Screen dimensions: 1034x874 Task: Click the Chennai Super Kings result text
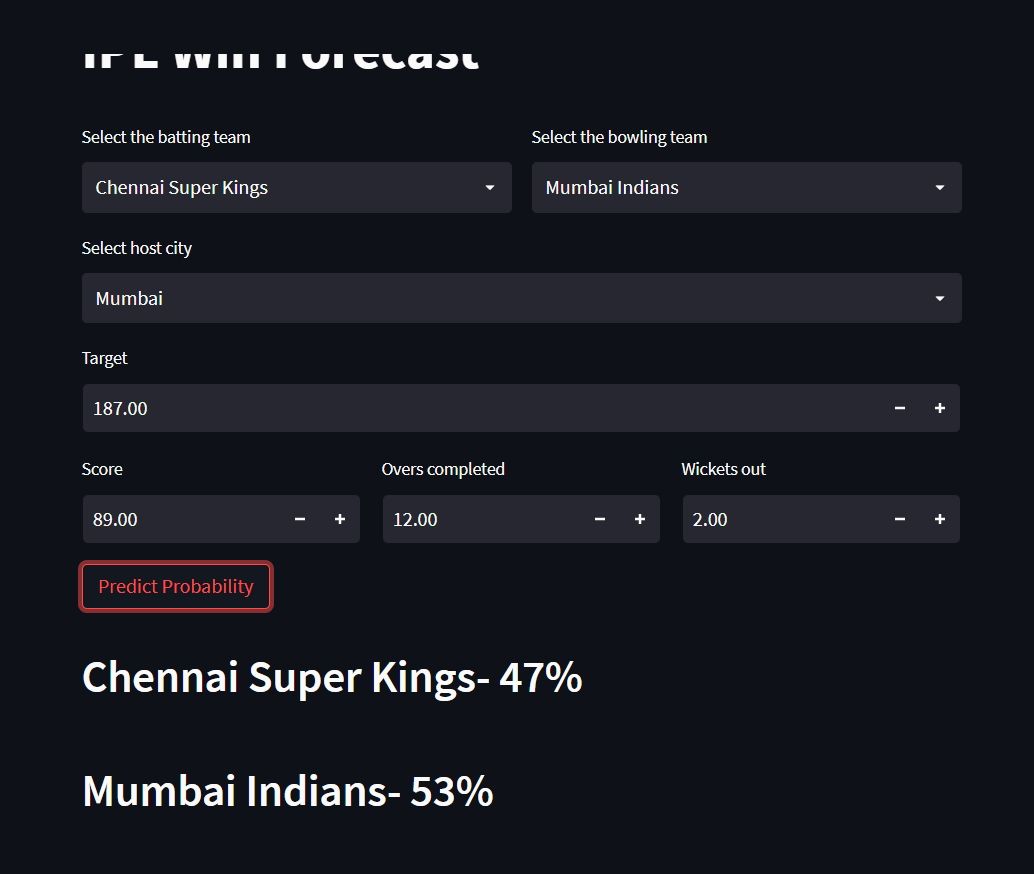point(332,678)
